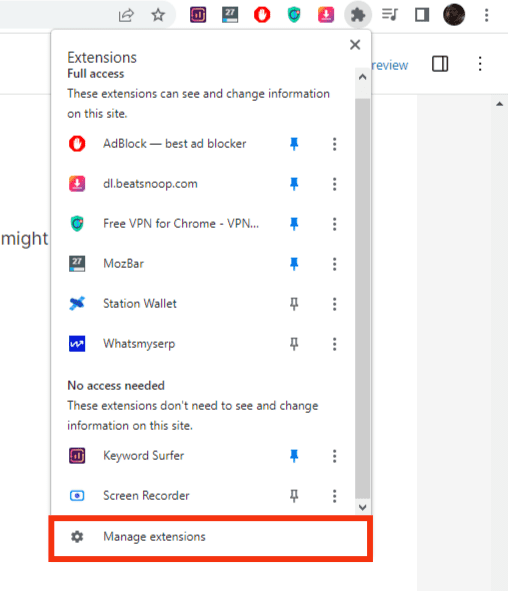Click the AdBlock red hand list icon

click(77, 144)
